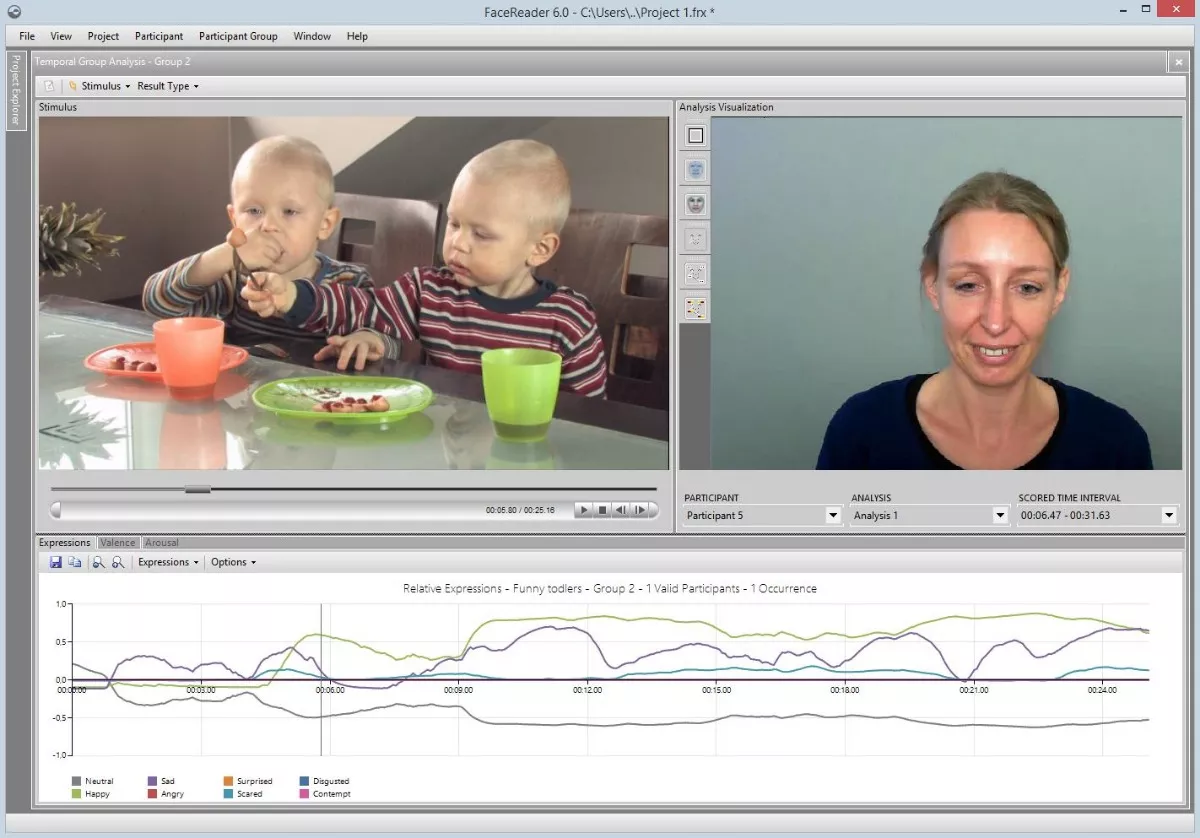Step one frame forward

[x=639, y=510]
